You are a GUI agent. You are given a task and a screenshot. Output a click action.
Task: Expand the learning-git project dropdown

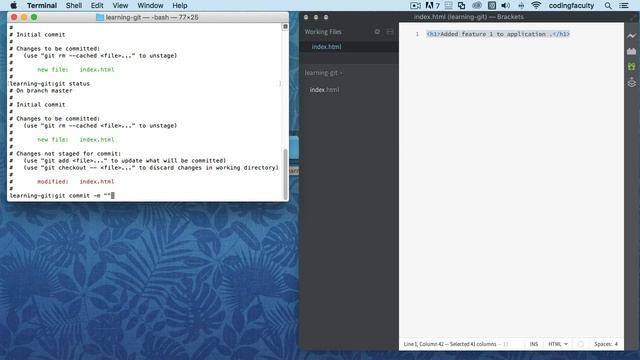point(324,73)
